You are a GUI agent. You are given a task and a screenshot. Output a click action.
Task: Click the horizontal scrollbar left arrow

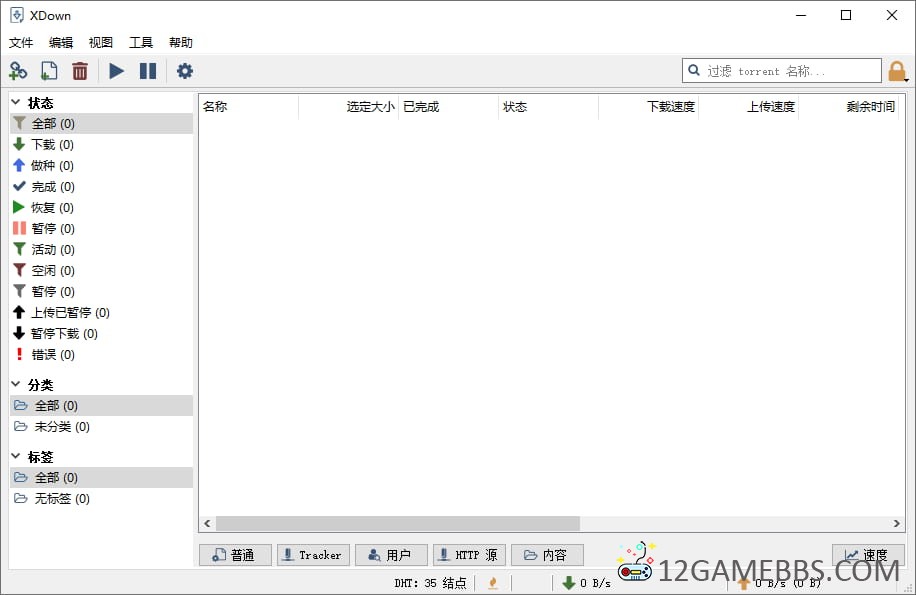207,523
